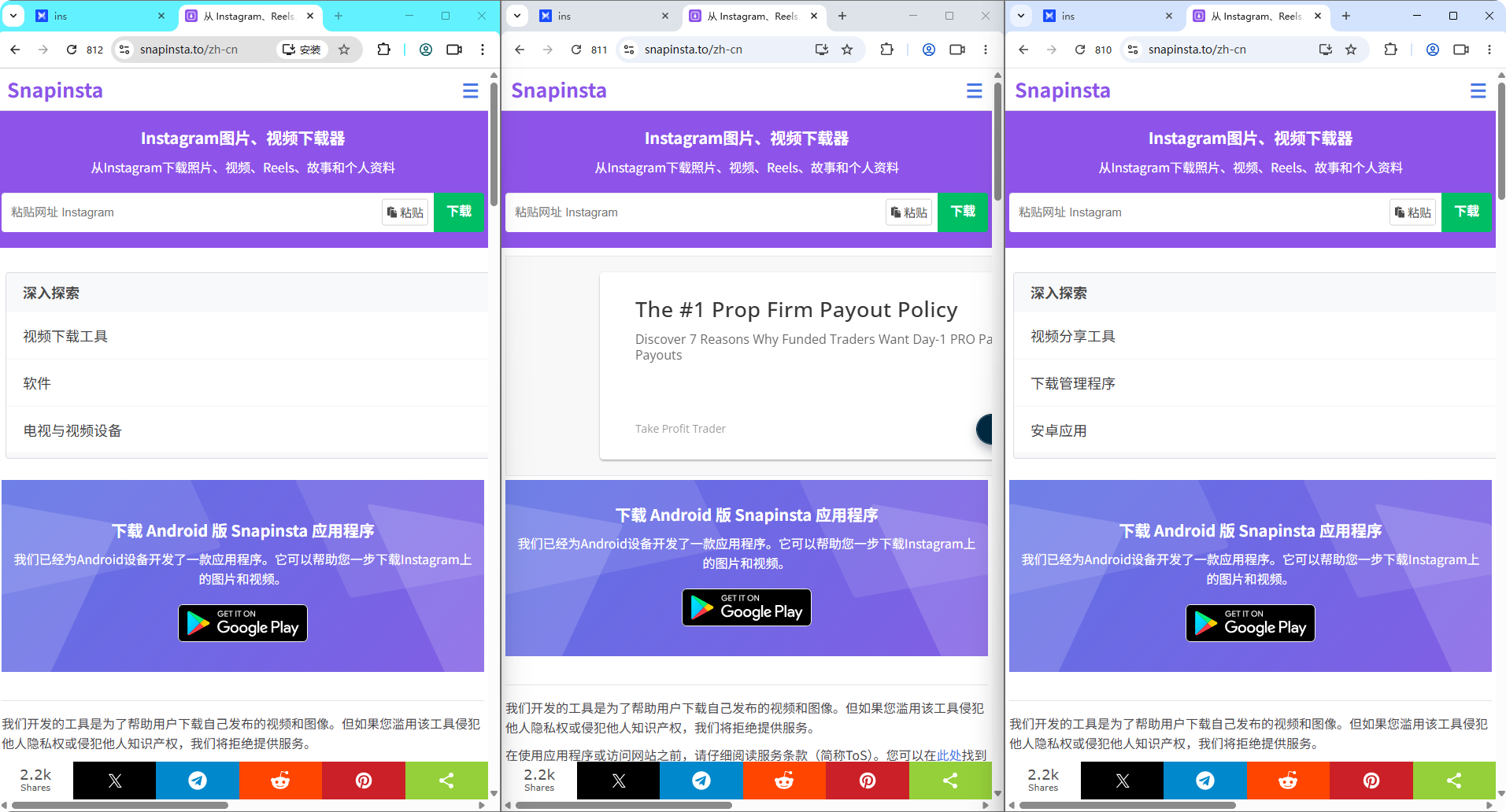Open 此处 link in middle window
The width and height of the screenshot is (1506, 812).
click(949, 755)
